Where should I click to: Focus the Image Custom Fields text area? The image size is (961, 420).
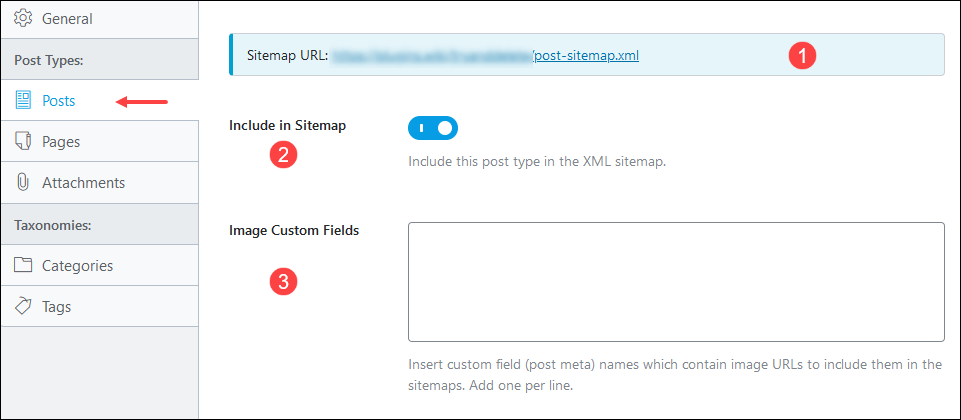click(x=676, y=282)
